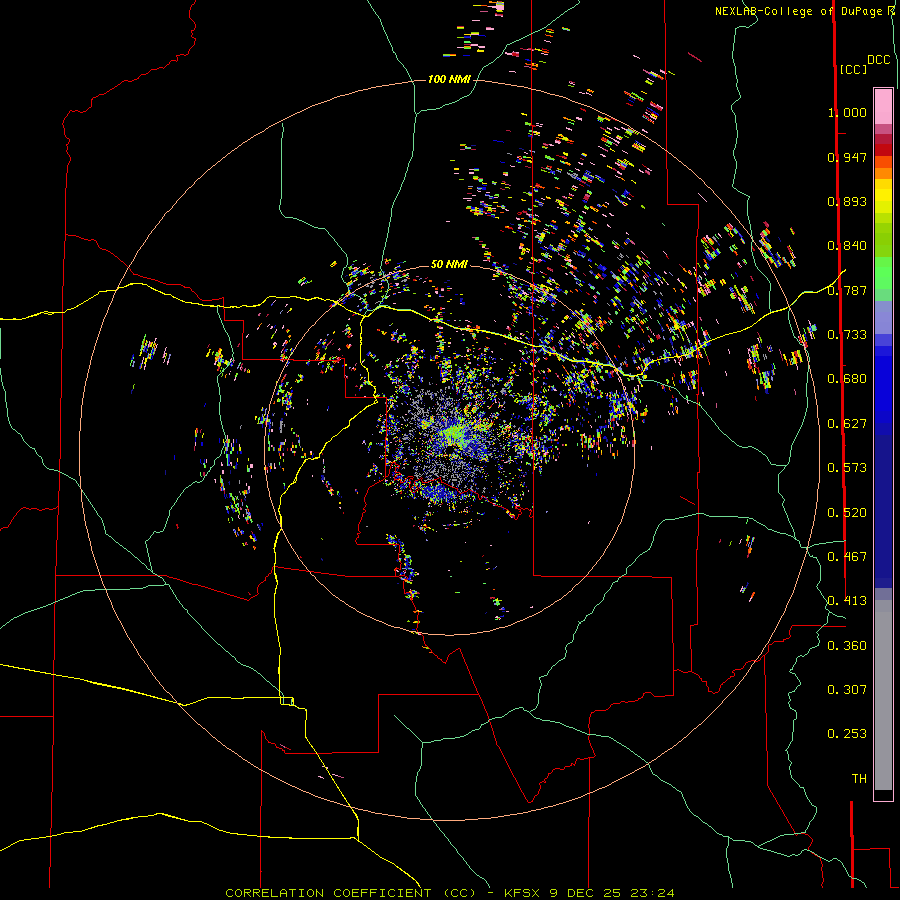
Task: Click the 0.840 scale value
Action: click(x=847, y=246)
